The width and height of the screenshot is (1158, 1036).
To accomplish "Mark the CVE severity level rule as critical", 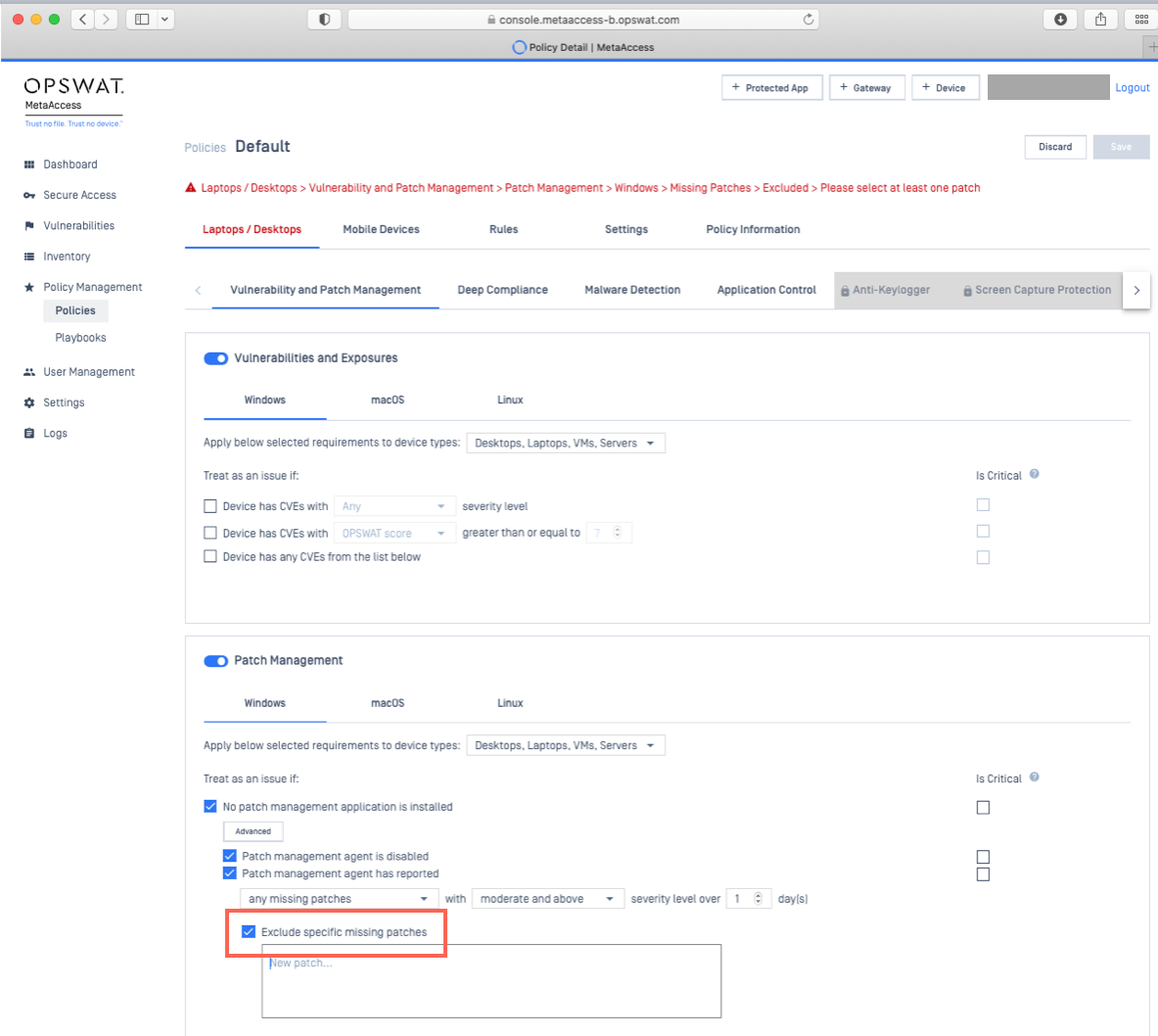I will [983, 504].
